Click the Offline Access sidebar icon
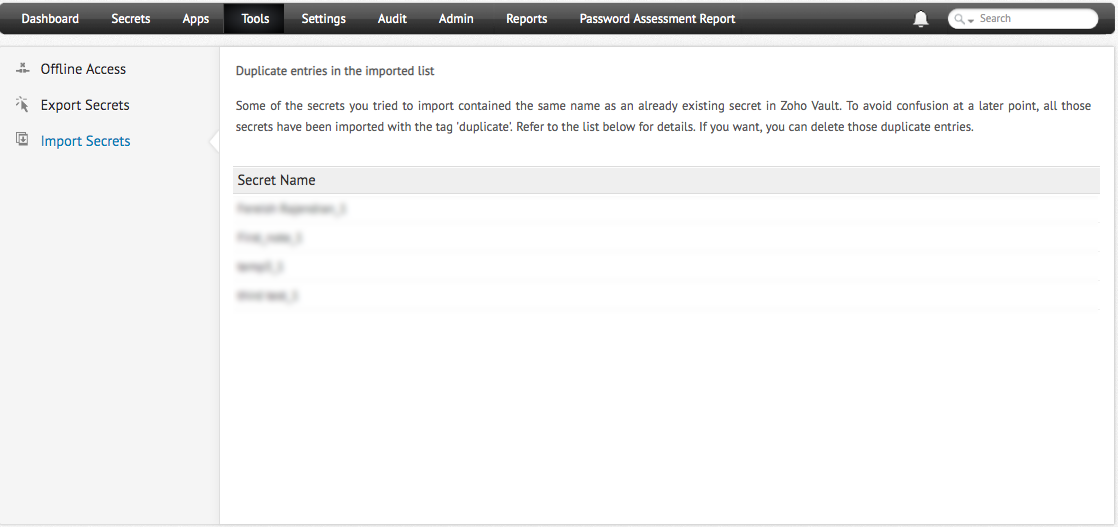 pos(22,68)
